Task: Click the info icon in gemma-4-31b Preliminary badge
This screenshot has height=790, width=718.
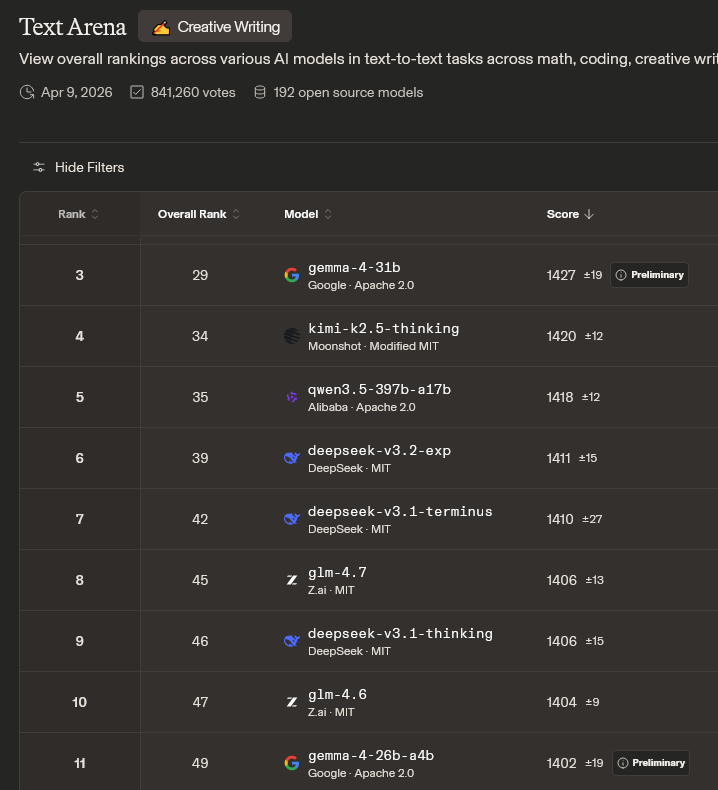Action: tap(621, 275)
